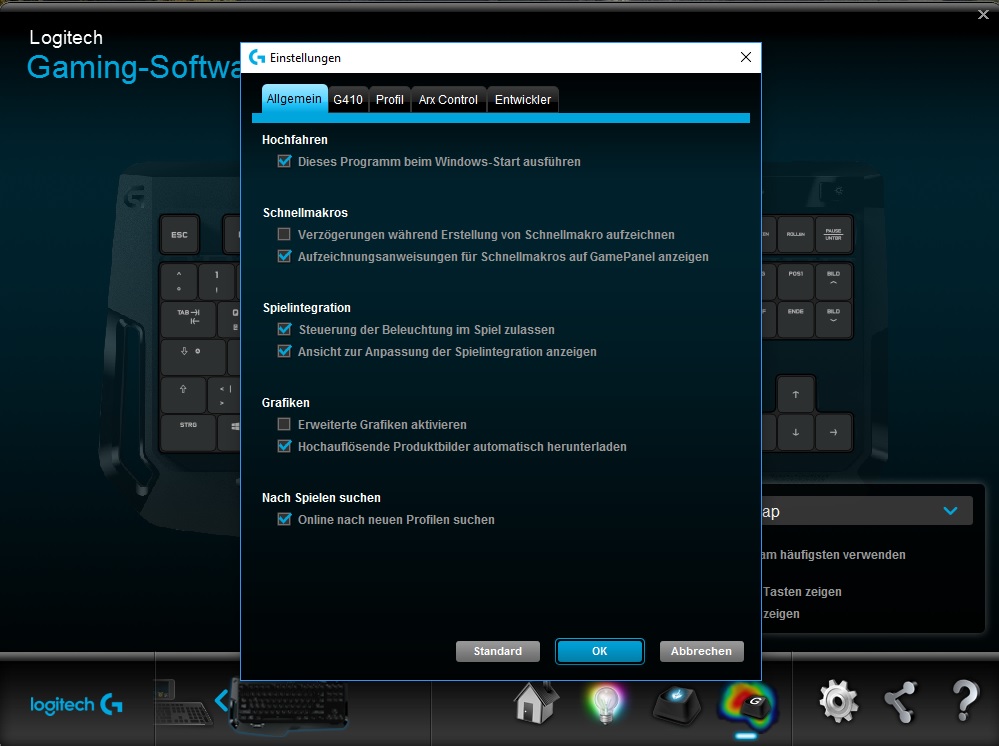The width and height of the screenshot is (999, 746).
Task: Switch to the Allgemein tab
Action: (x=294, y=99)
